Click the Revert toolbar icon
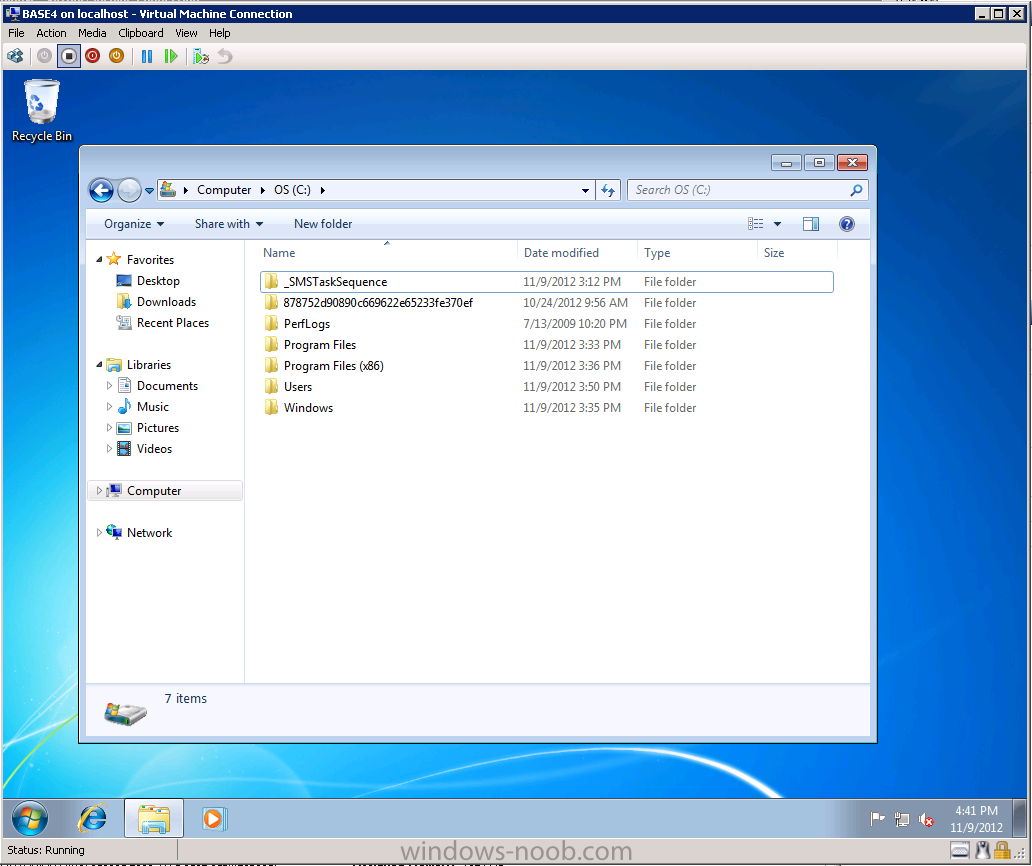This screenshot has height=866, width=1032. point(225,57)
